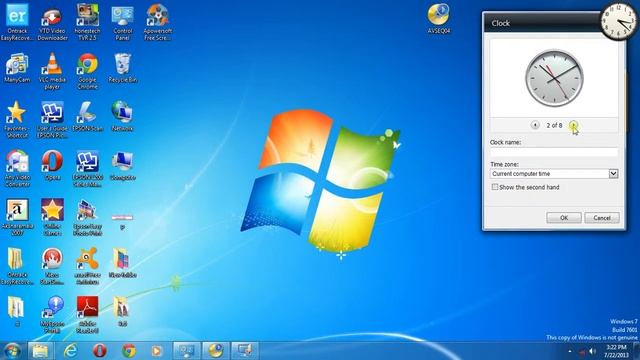The height and width of the screenshot is (360, 640).
Task: Go to previous clock style arrow
Action: [535, 125]
